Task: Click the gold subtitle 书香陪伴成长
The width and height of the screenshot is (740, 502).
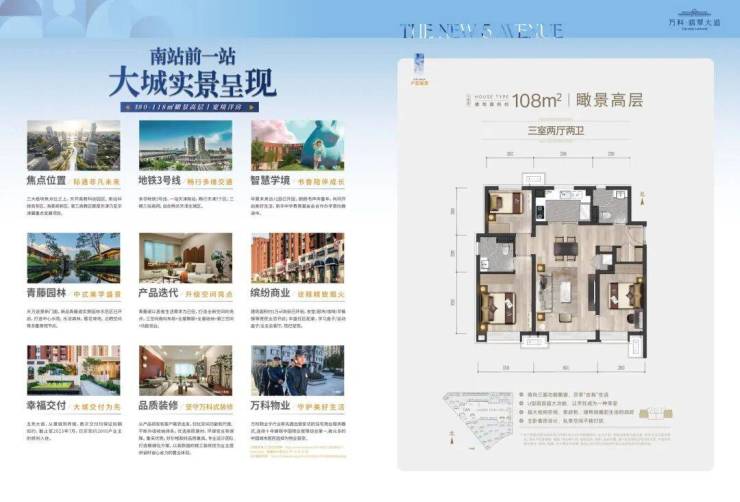Action: pyautogui.click(x=321, y=182)
